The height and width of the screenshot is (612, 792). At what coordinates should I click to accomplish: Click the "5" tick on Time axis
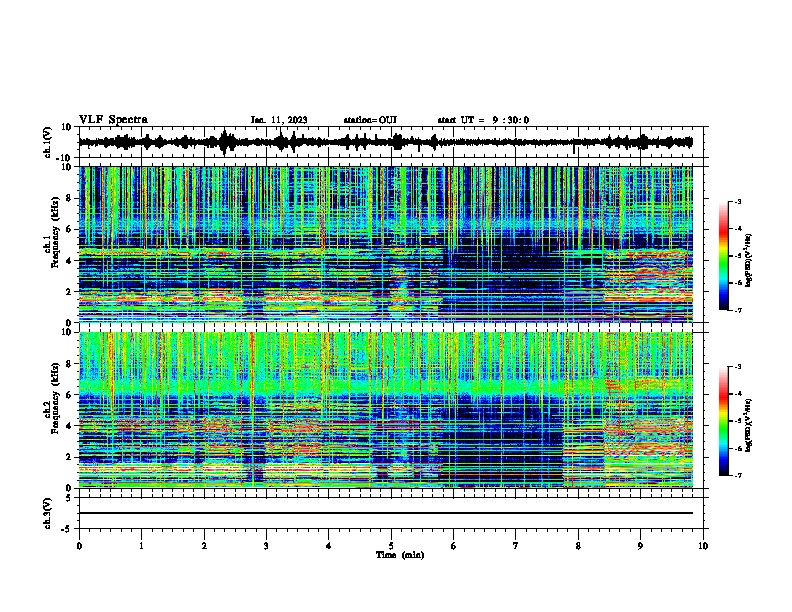pyautogui.click(x=391, y=546)
